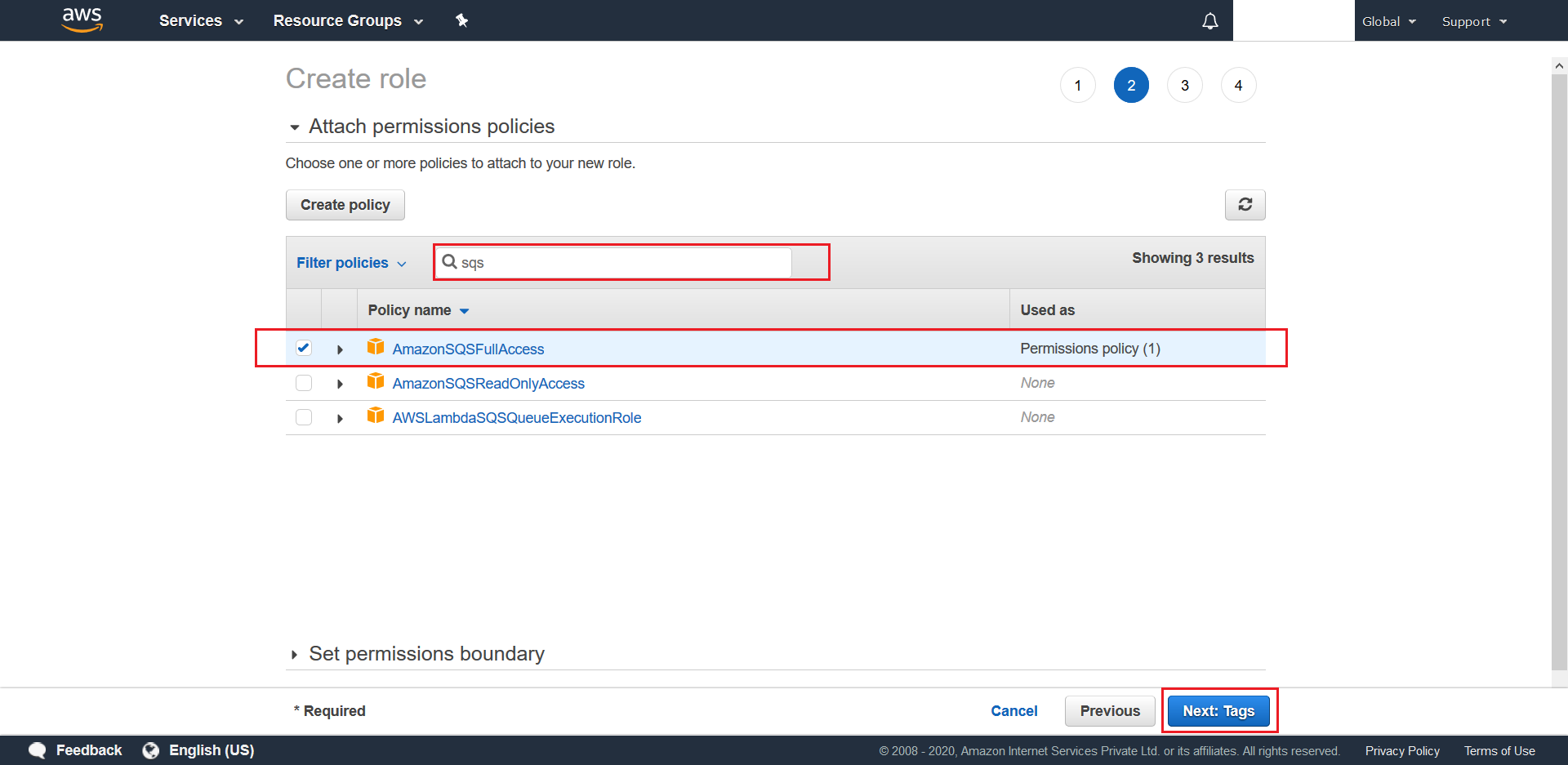This screenshot has width=1568, height=765.
Task: Click the Feedback link in footer
Action: [x=89, y=750]
